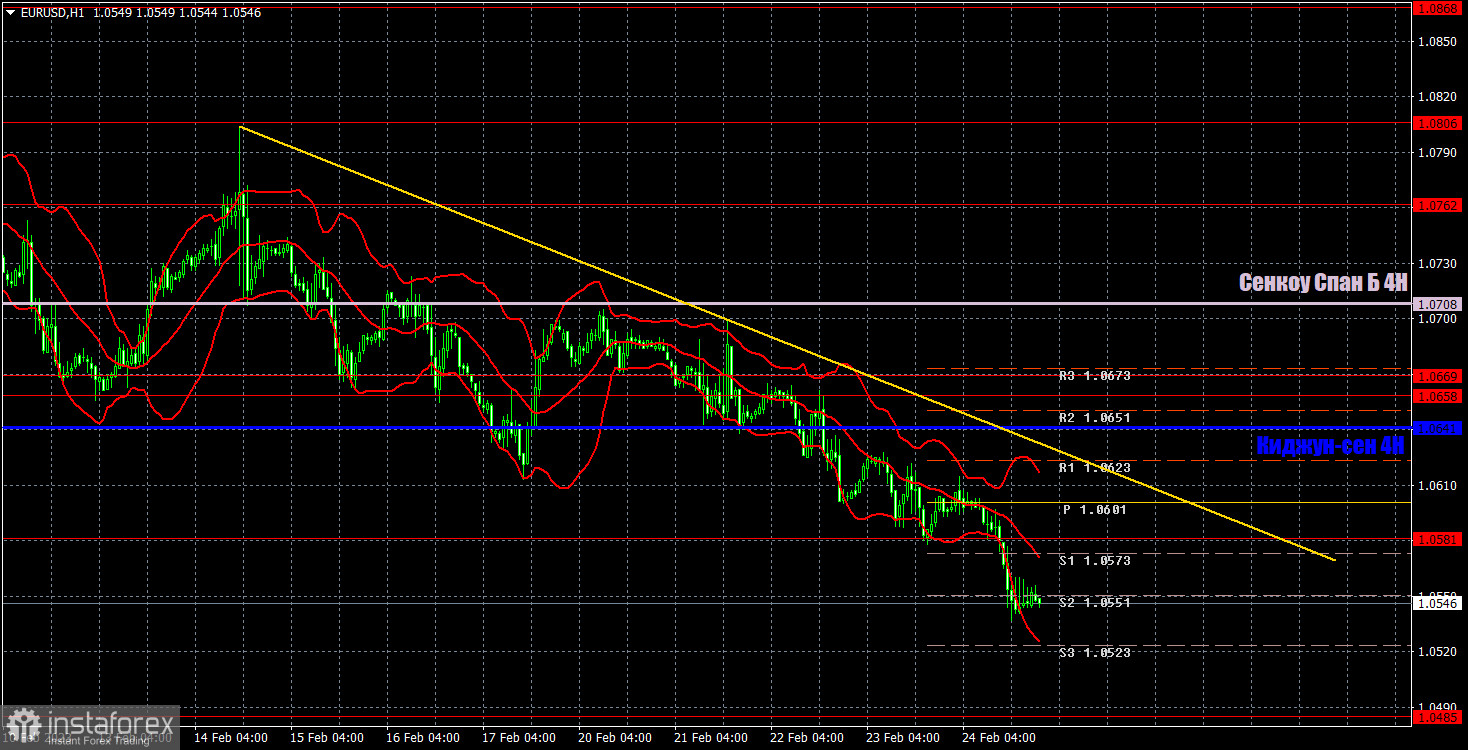The height and width of the screenshot is (750, 1468).
Task: Click the 16 Feb 04:00 time label
Action: pyautogui.click(x=423, y=738)
